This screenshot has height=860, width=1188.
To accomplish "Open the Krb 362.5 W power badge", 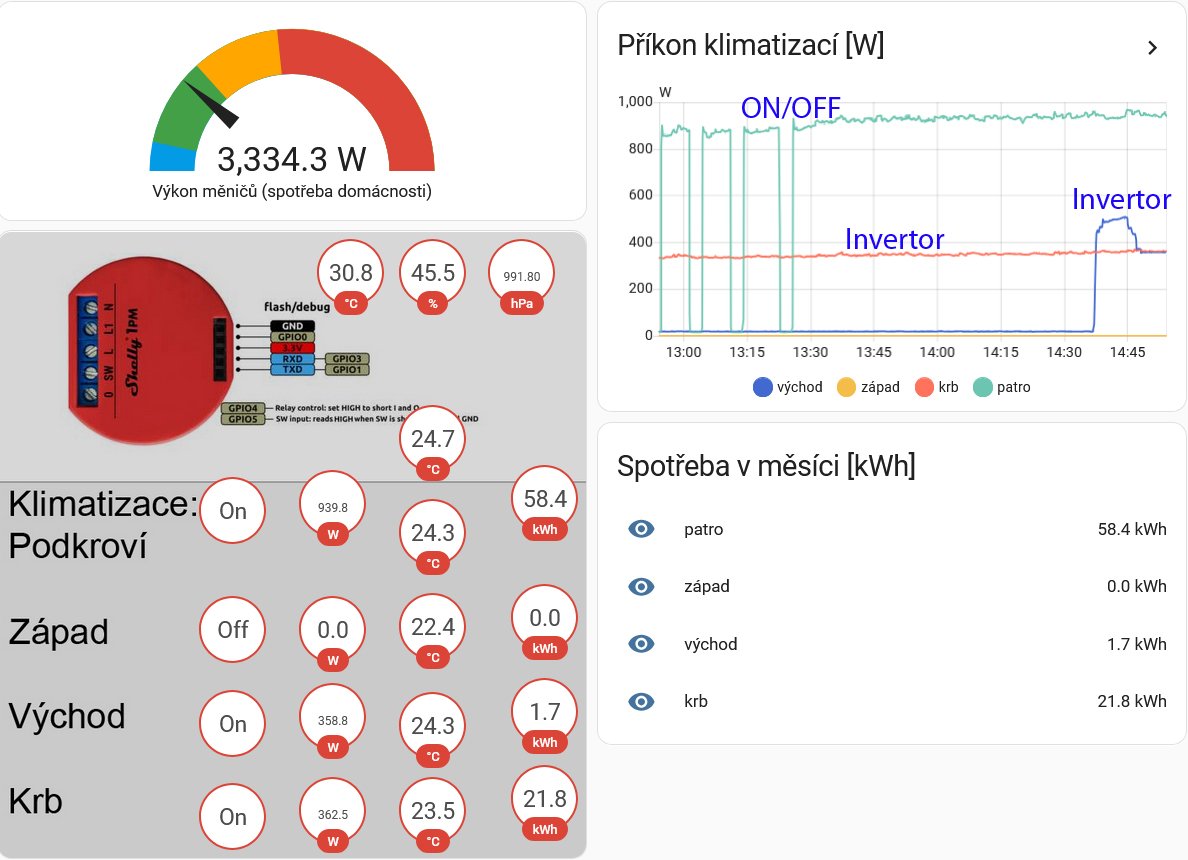I will click(x=333, y=815).
